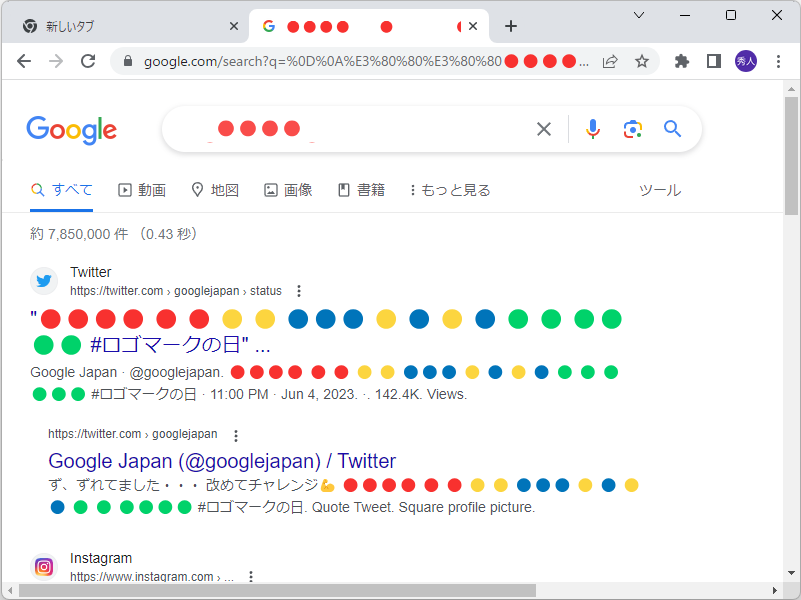Open the three-dot menu on the Twitter result
The image size is (801, 600).
[x=298, y=290]
